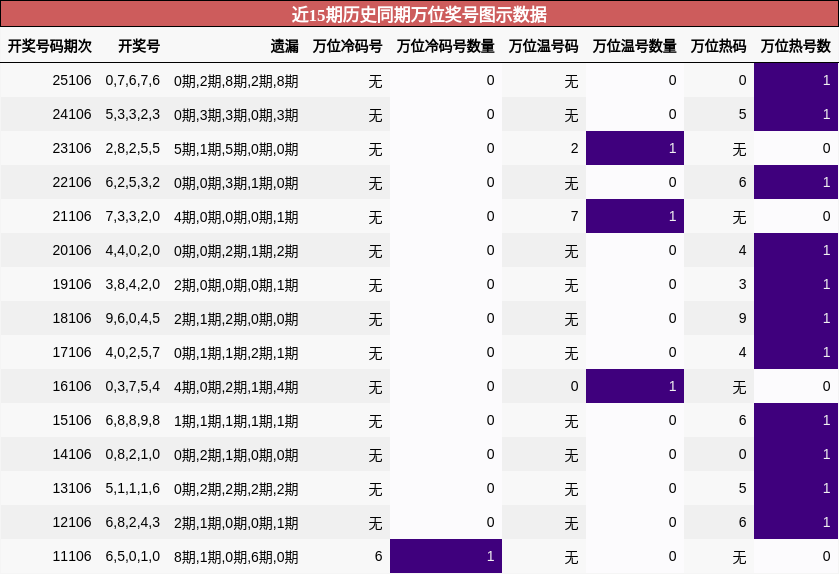This screenshot has height=574, width=839.
Task: Click the 万位热号数 column header
Action: point(796,46)
